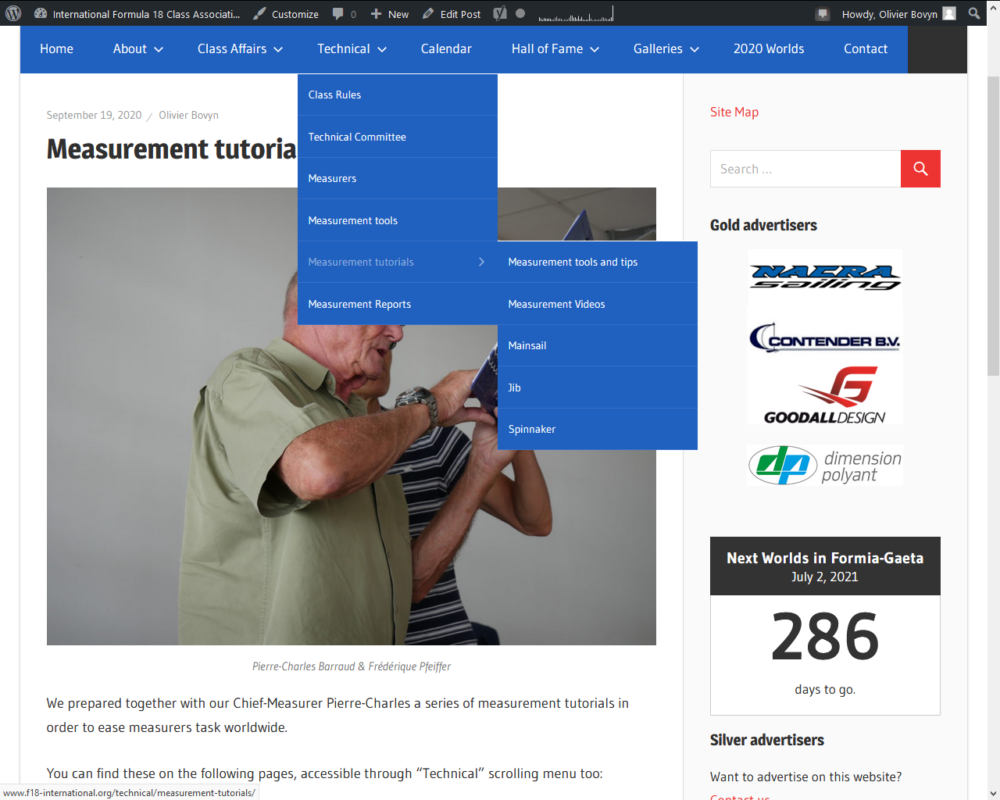
Task: Open the Measurement Videos page
Action: (x=597, y=304)
